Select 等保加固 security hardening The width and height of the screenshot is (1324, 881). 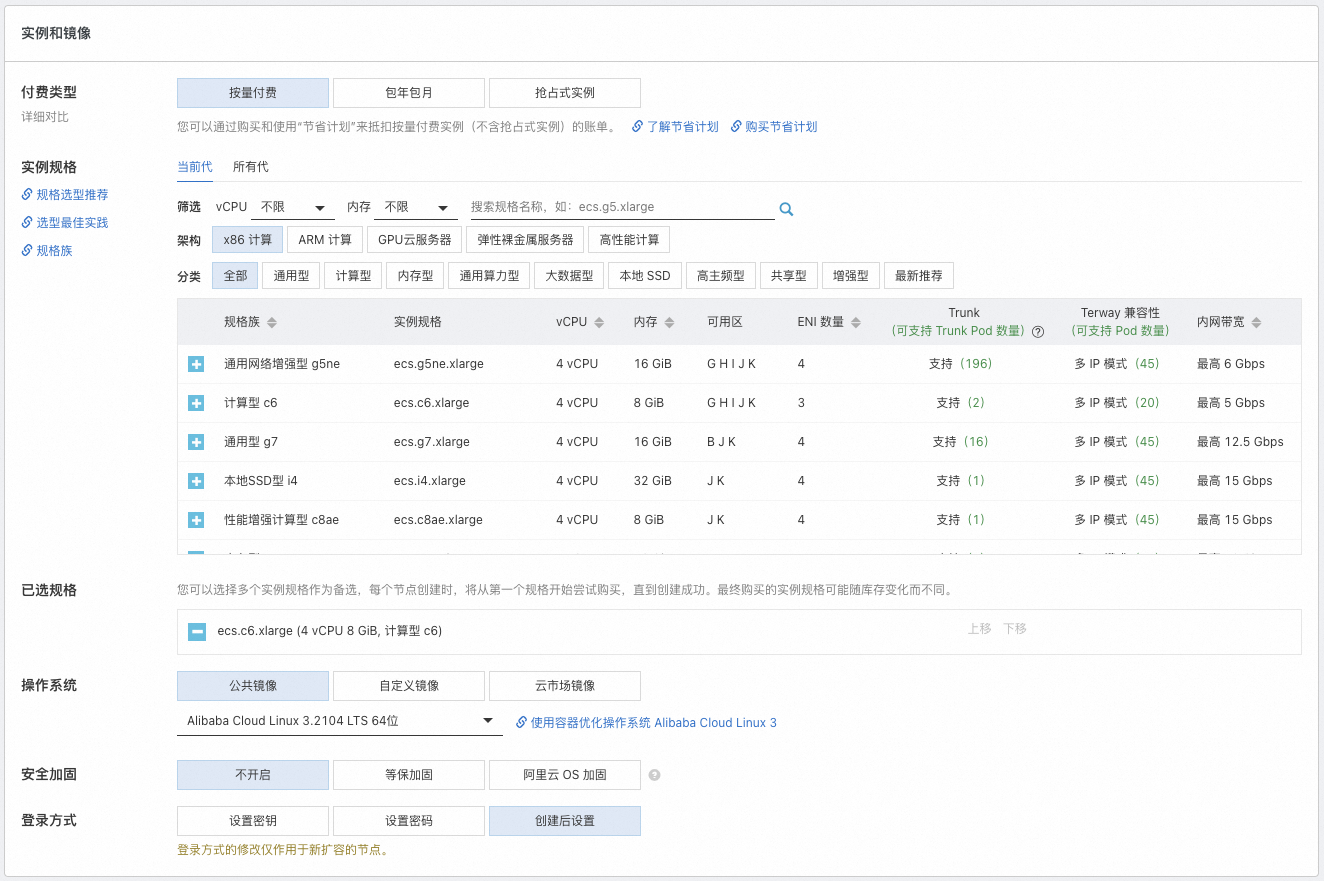[x=409, y=775]
